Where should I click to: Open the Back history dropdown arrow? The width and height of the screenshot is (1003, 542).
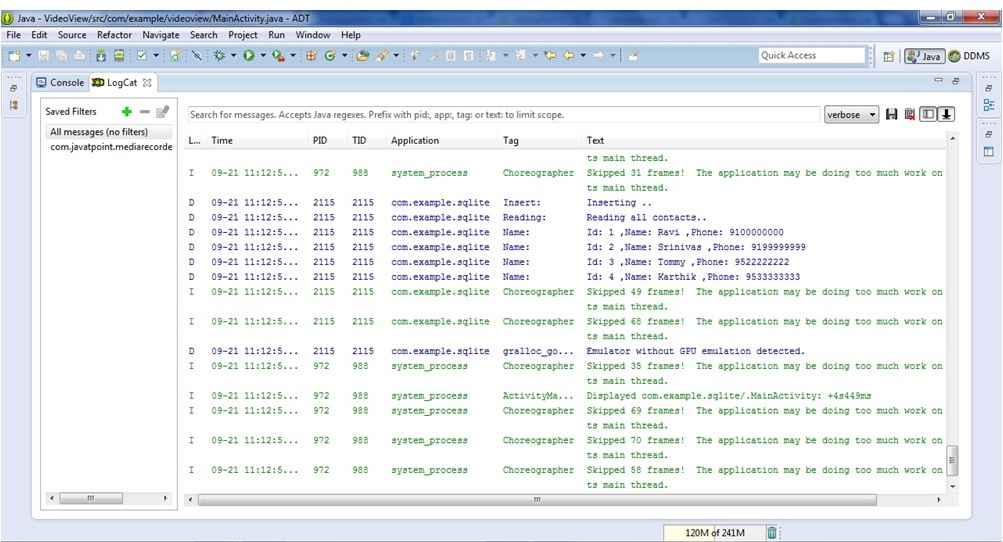point(583,56)
